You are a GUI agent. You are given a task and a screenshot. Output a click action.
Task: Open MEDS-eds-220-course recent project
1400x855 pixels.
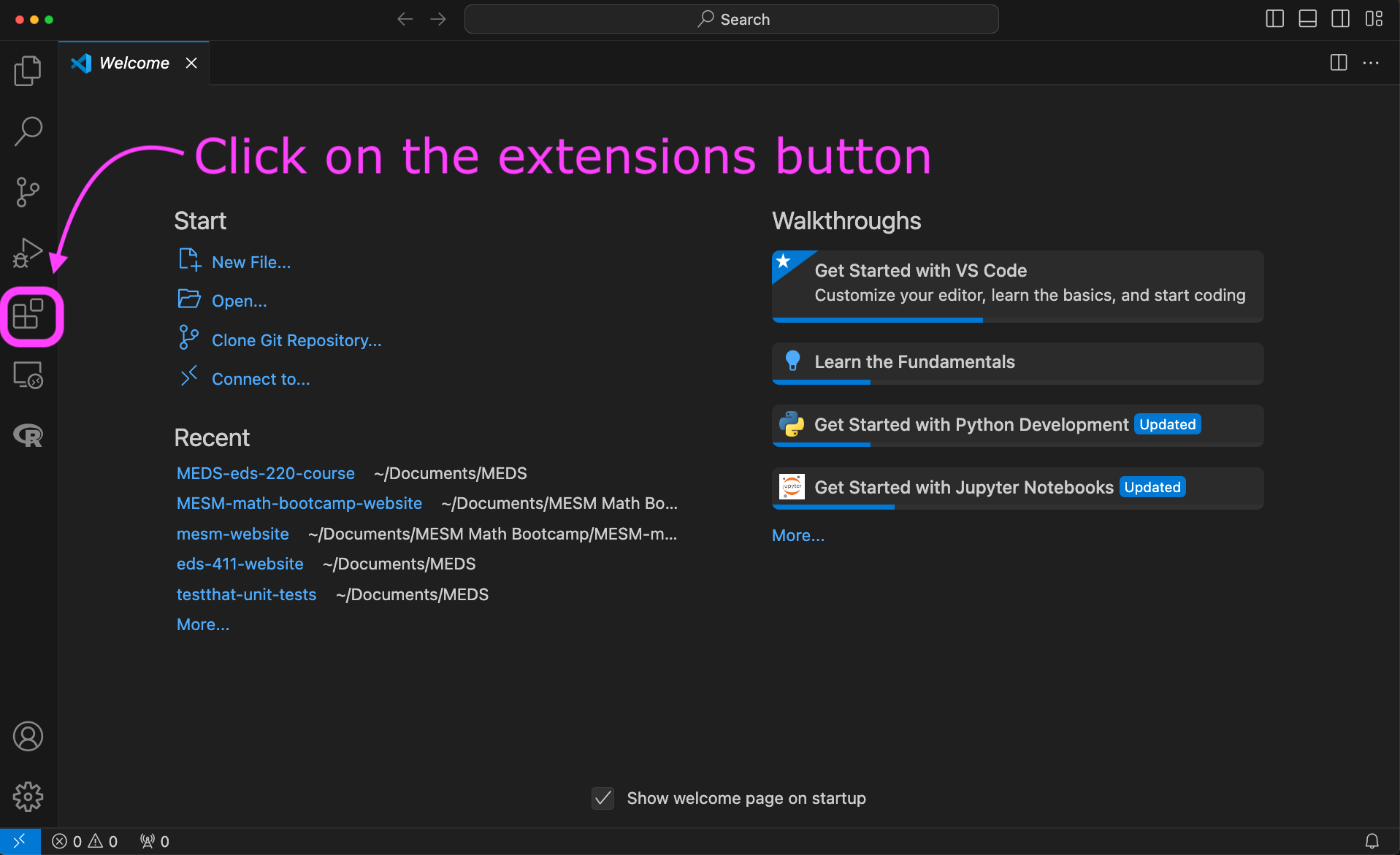coord(265,473)
